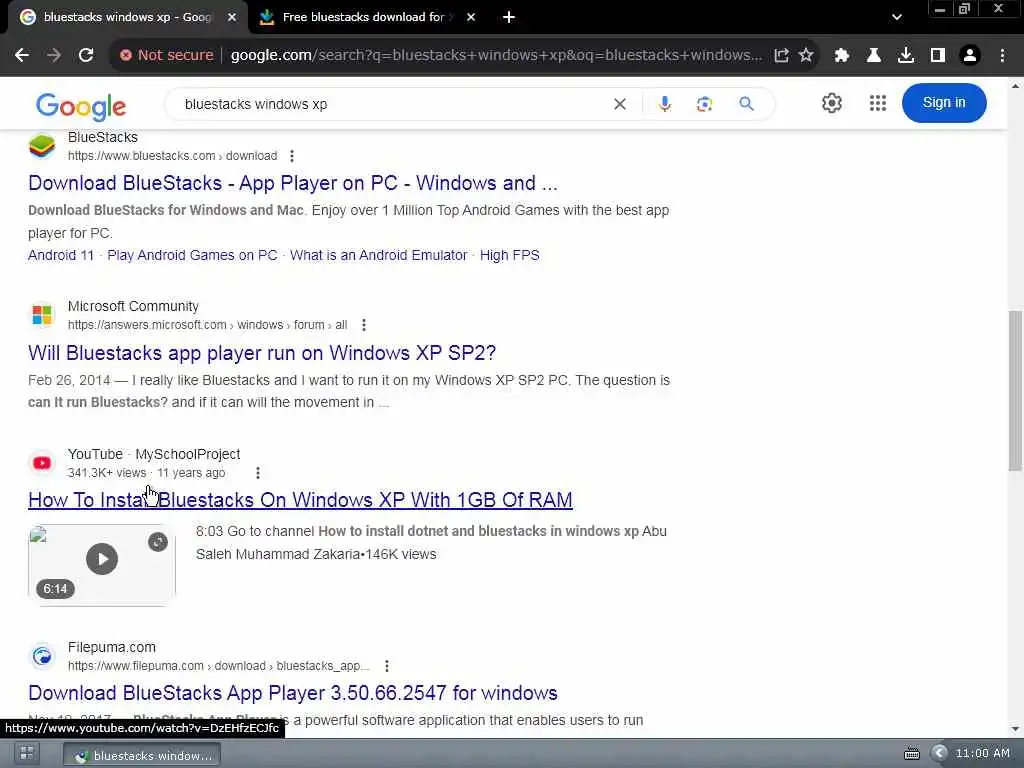Go back using the browser back arrow
This screenshot has height=768, width=1024.
[x=22, y=56]
